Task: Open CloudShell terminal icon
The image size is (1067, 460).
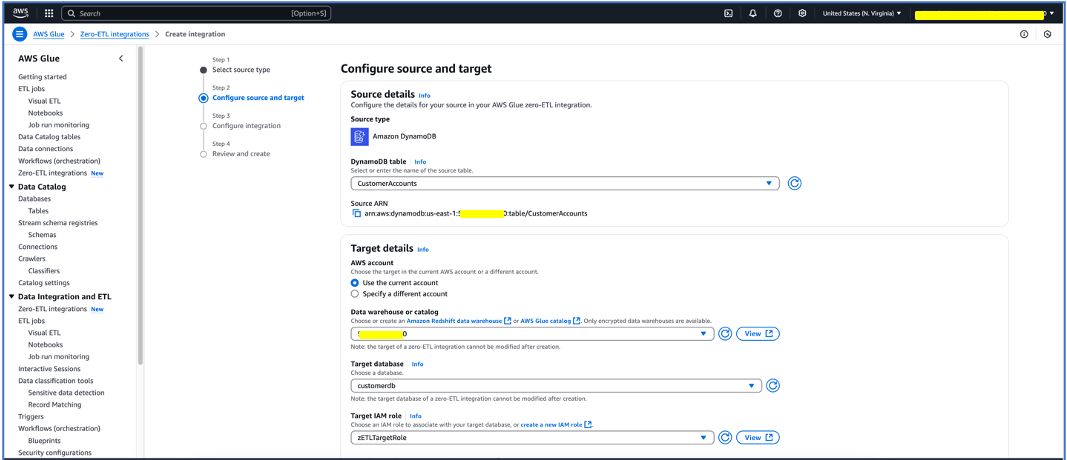Action: (728, 13)
